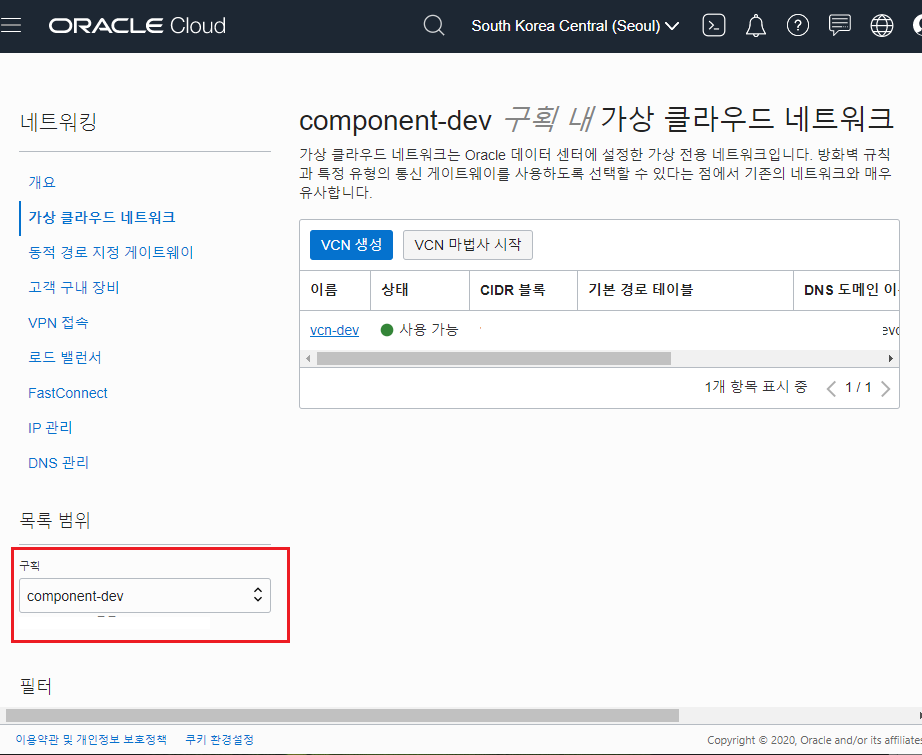Screen dimensions: 922x755
Task: Open IP 관리 menu item
Action: point(50,427)
